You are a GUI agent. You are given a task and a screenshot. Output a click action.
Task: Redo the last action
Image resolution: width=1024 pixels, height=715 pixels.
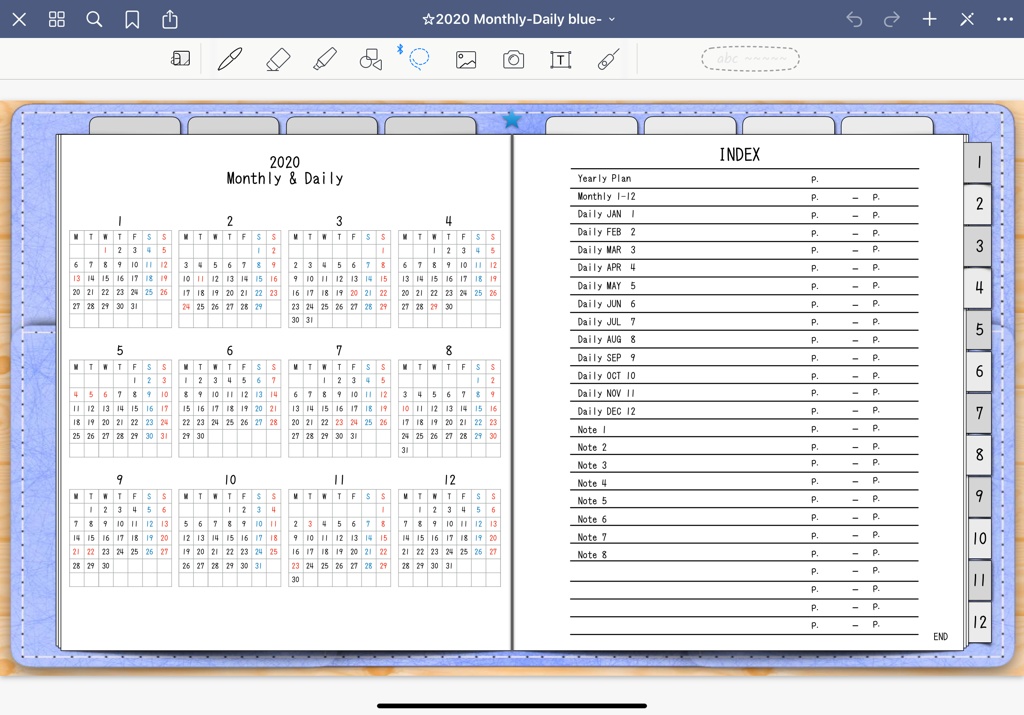click(x=891, y=20)
